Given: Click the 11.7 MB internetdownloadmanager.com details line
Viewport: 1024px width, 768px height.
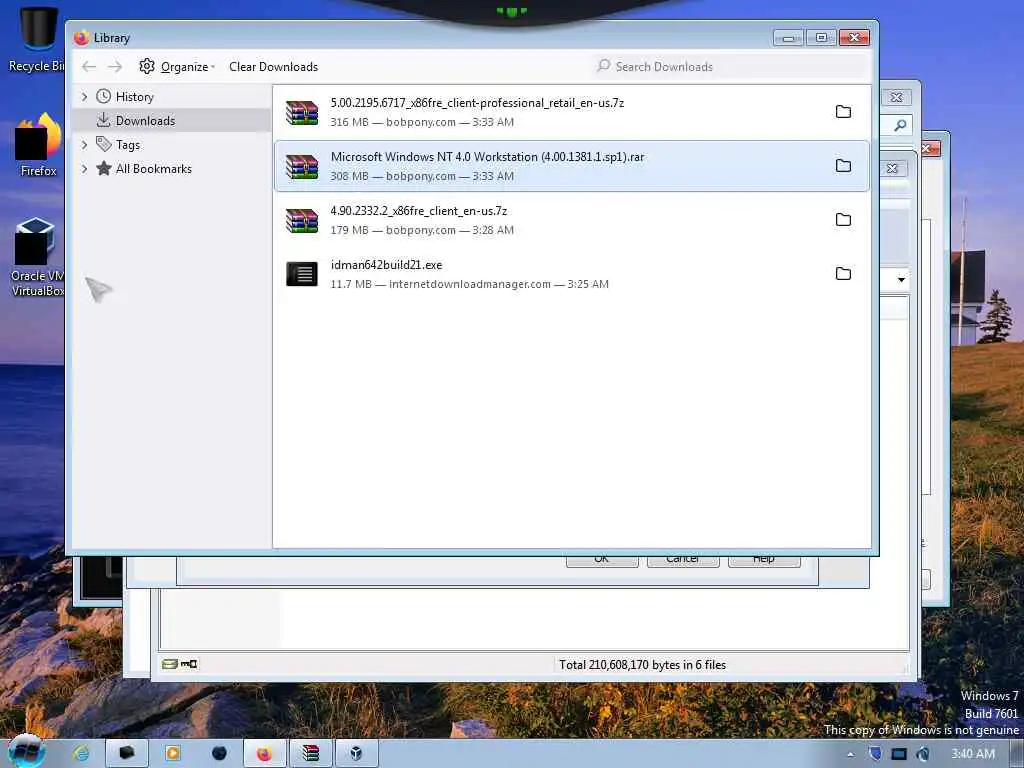Looking at the screenshot, I should coord(470,284).
